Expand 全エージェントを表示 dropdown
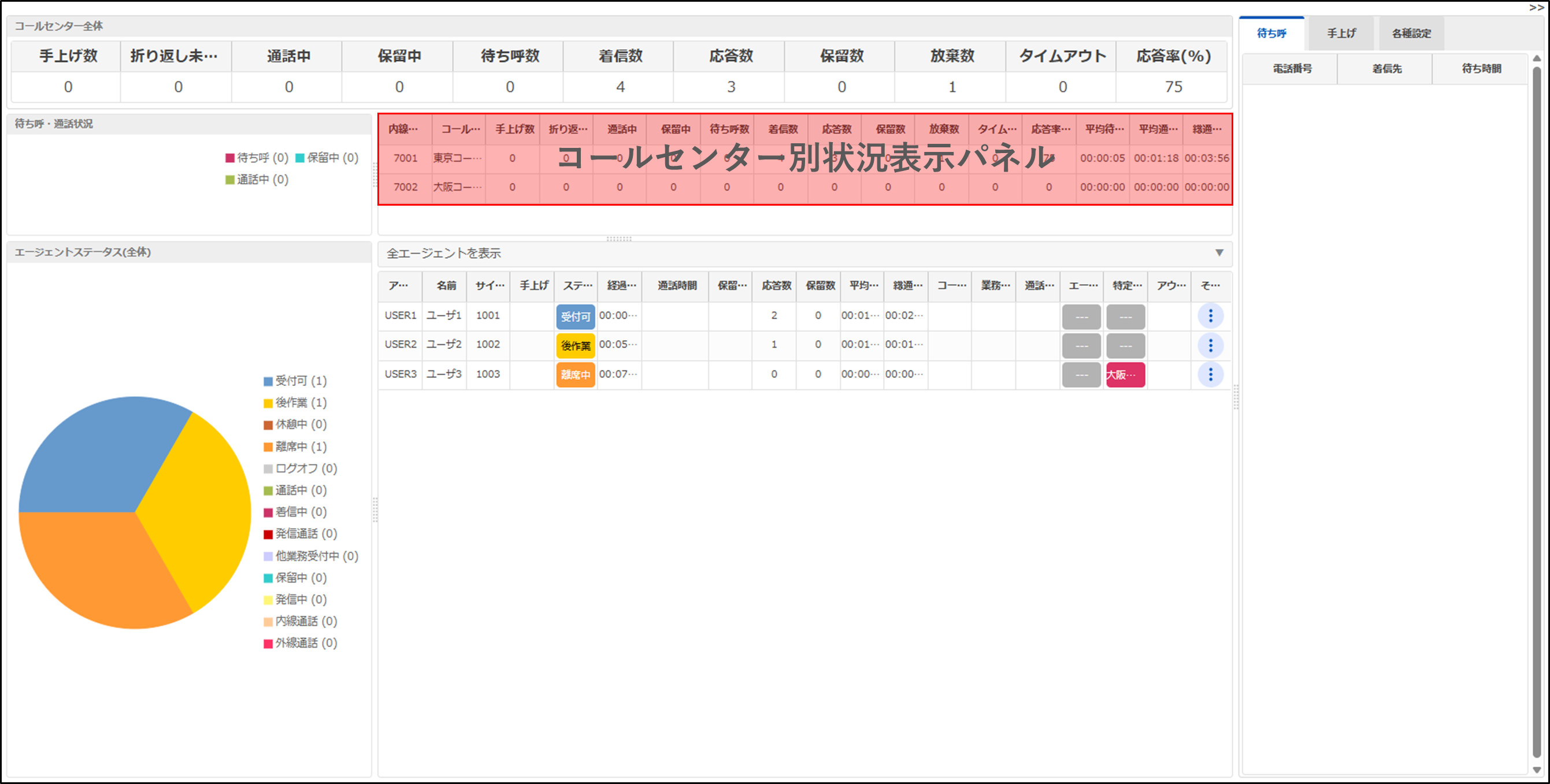 [1218, 252]
